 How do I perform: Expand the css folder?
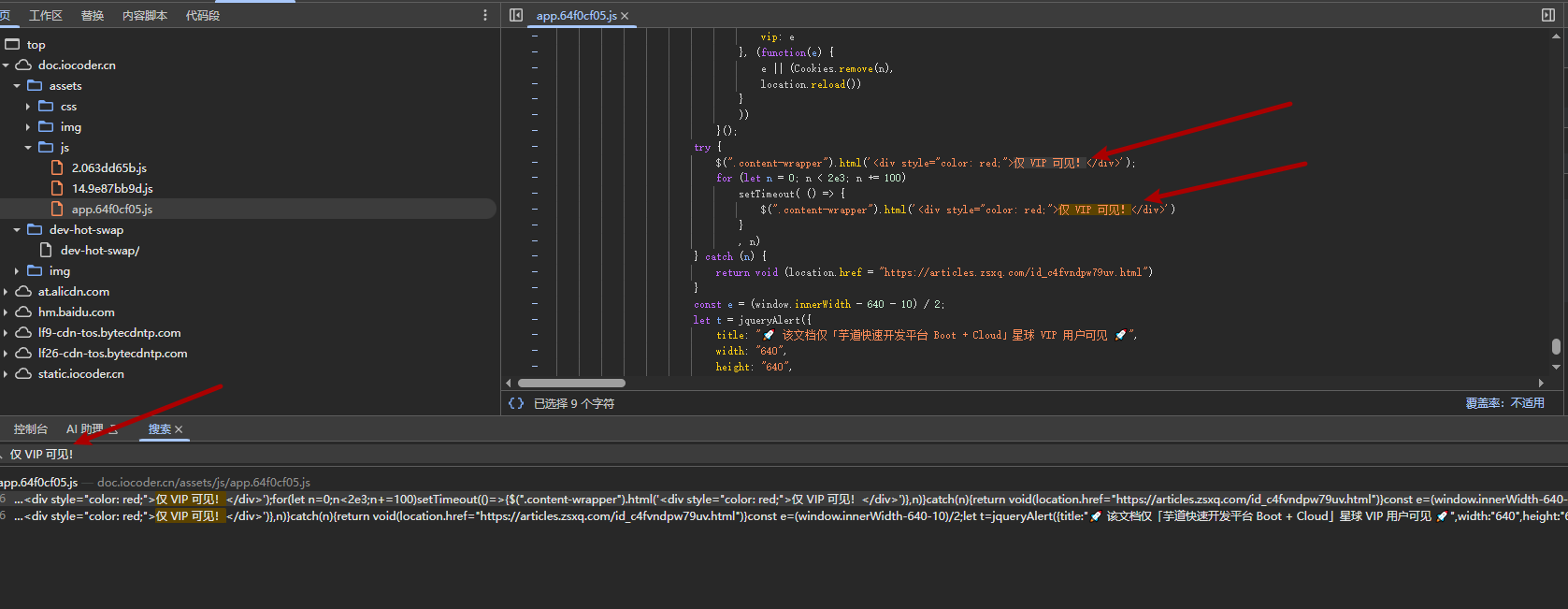pos(28,107)
